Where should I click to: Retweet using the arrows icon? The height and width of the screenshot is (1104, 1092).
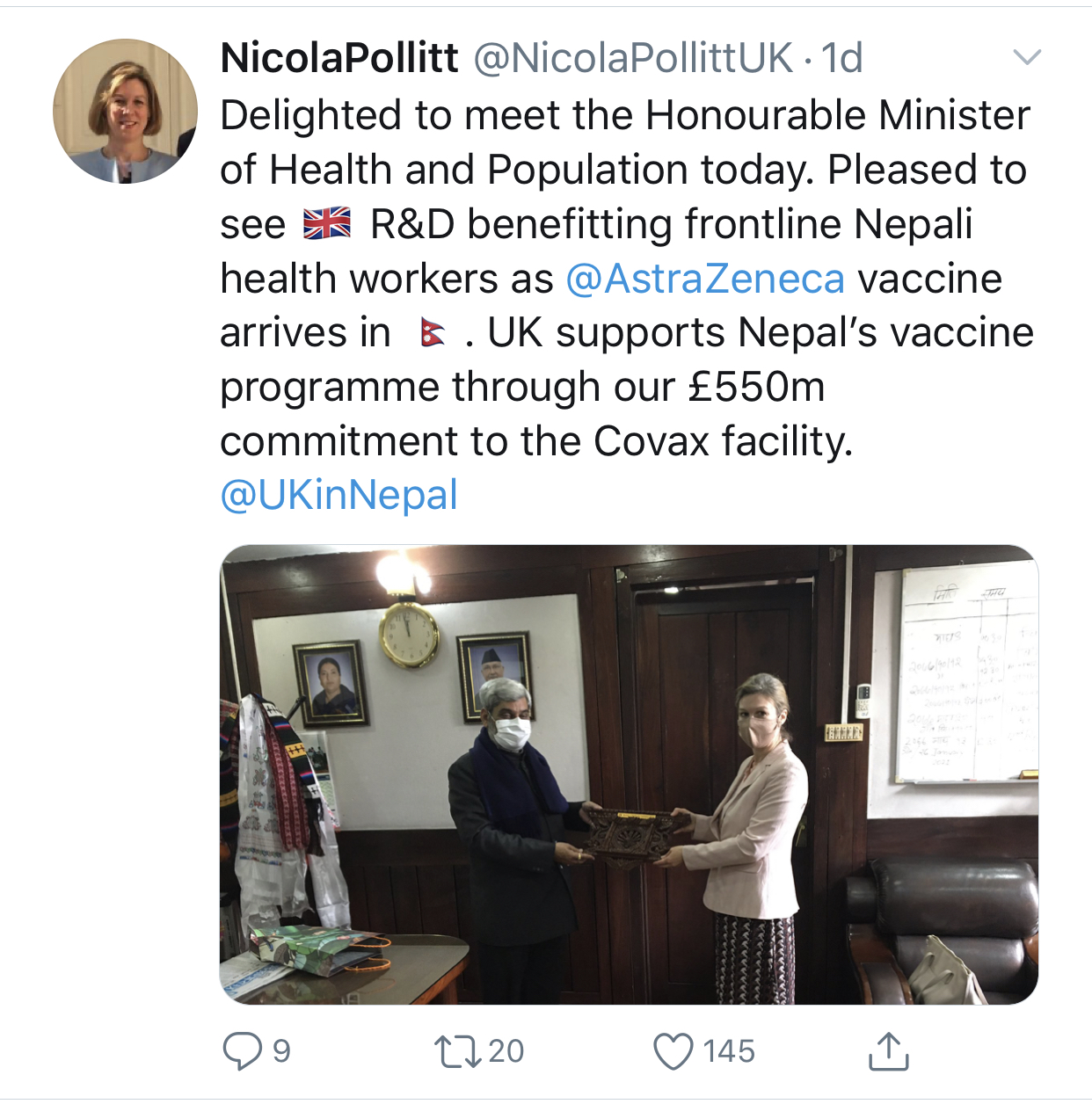pyautogui.click(x=457, y=1051)
